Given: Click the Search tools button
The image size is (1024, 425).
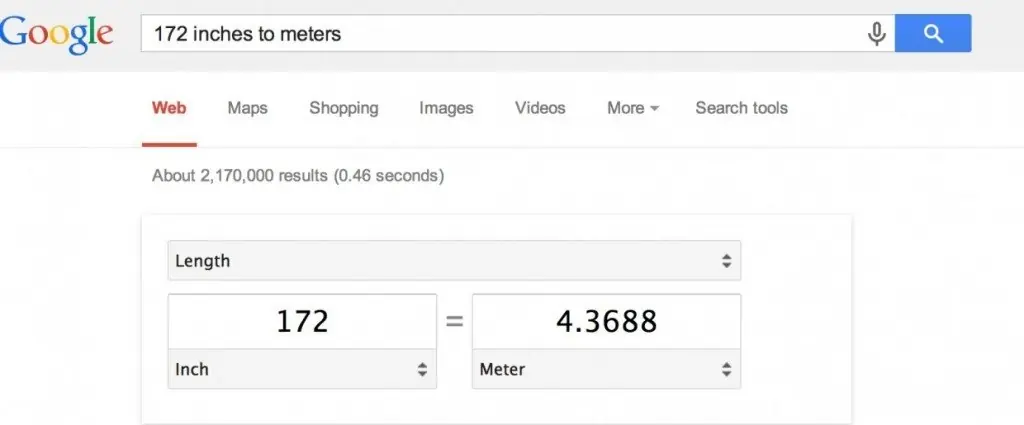Looking at the screenshot, I should tap(741, 108).
